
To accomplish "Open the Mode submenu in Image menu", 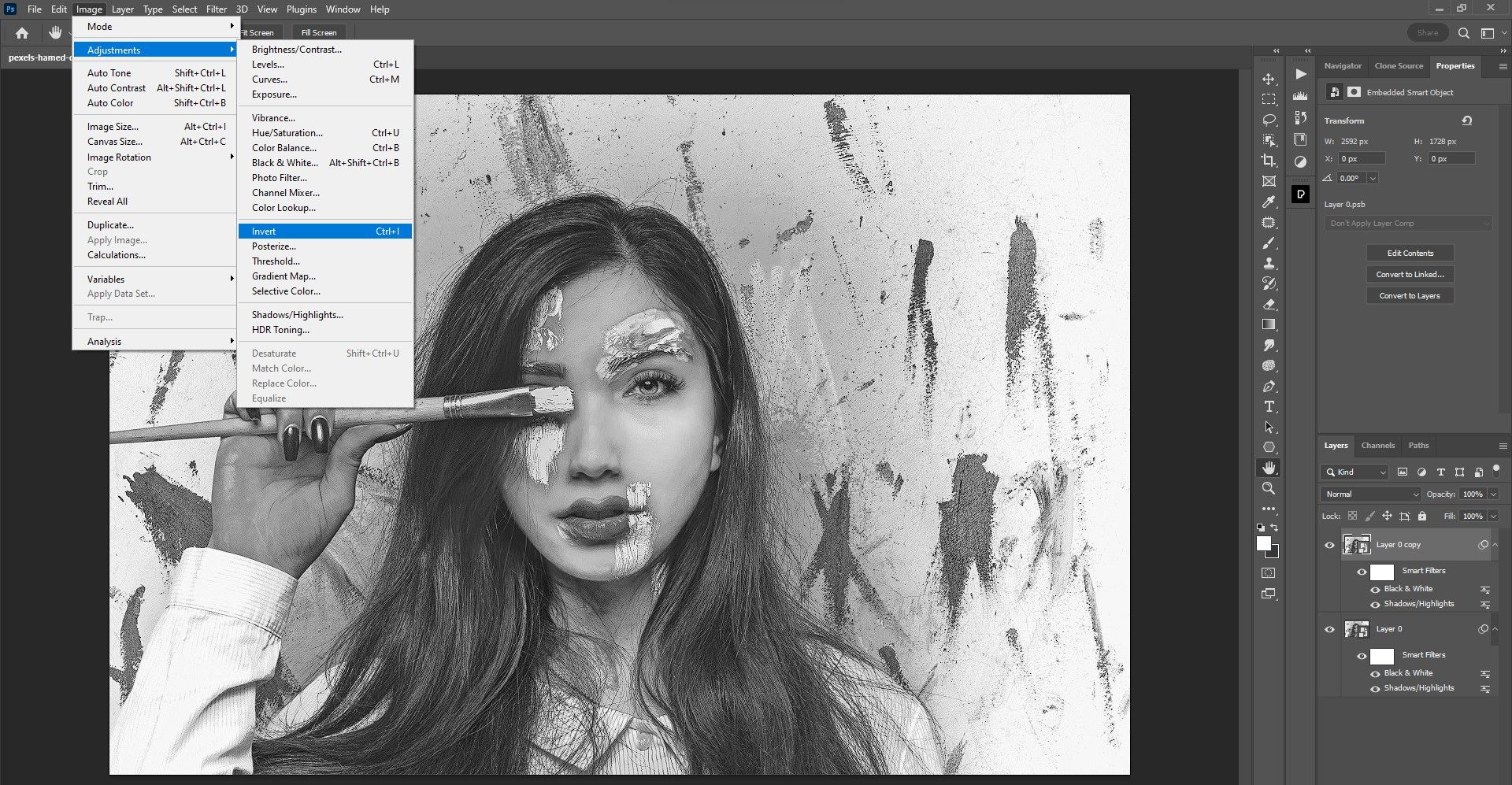I will click(x=156, y=27).
